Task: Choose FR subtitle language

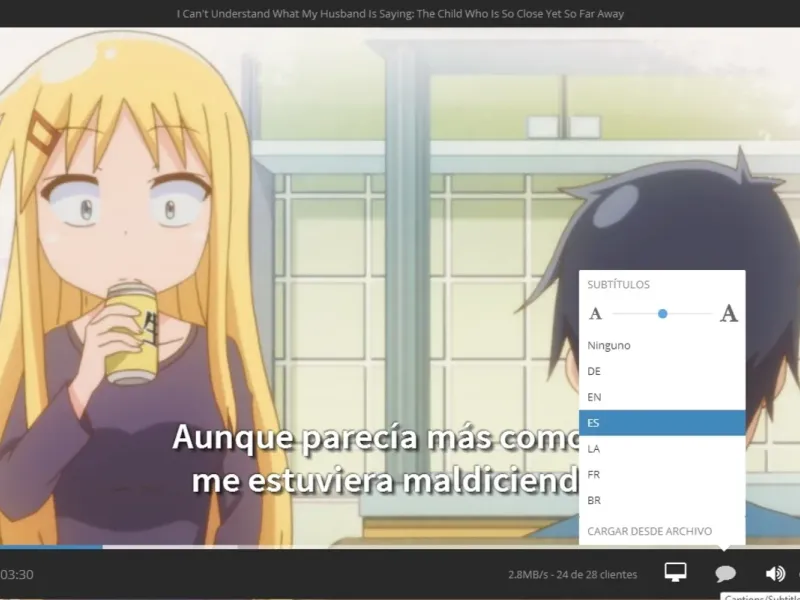Action: 662,474
